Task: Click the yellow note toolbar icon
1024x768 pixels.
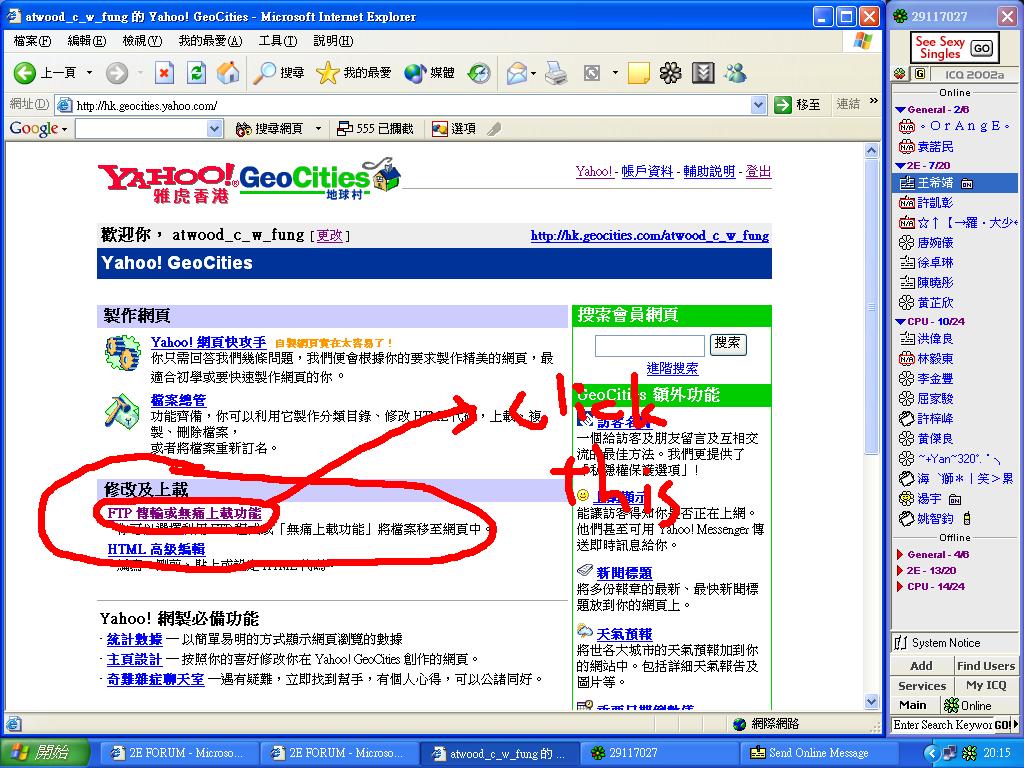Action: click(638, 72)
